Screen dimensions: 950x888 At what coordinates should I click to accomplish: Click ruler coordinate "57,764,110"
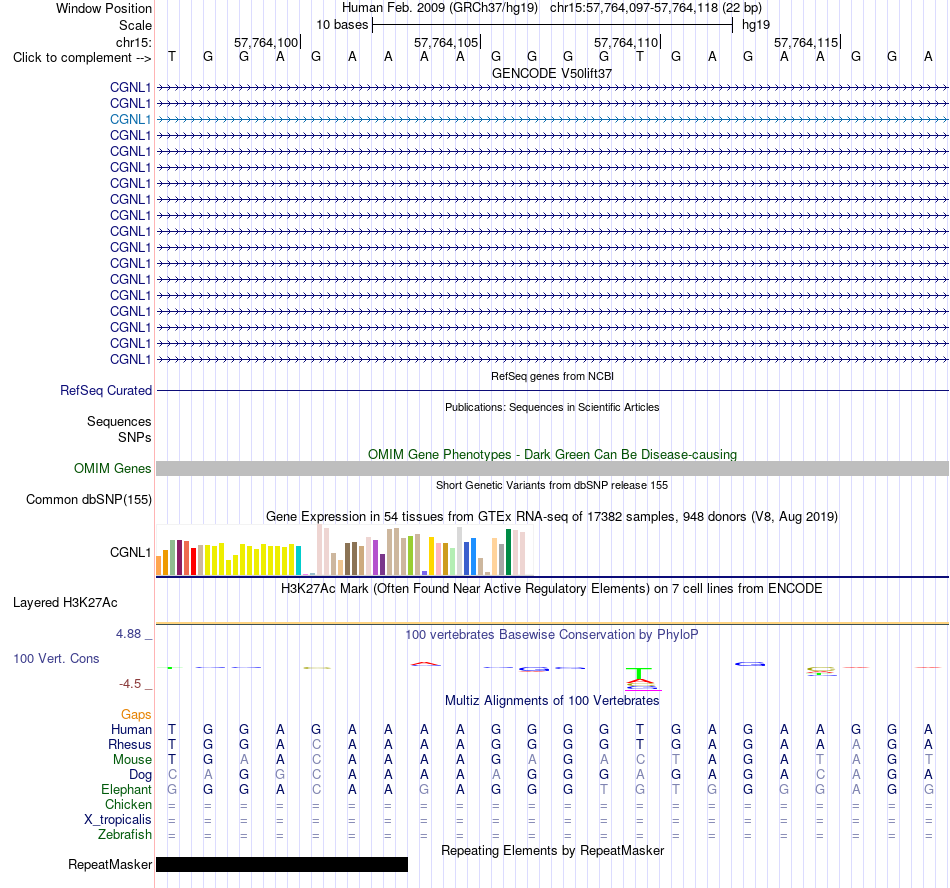click(626, 42)
